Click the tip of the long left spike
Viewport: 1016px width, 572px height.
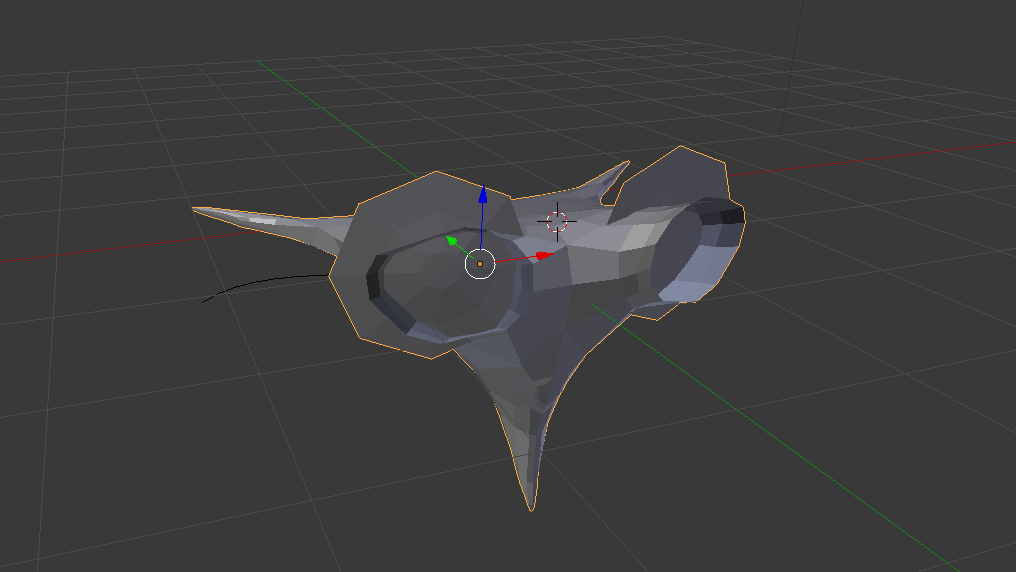point(198,210)
